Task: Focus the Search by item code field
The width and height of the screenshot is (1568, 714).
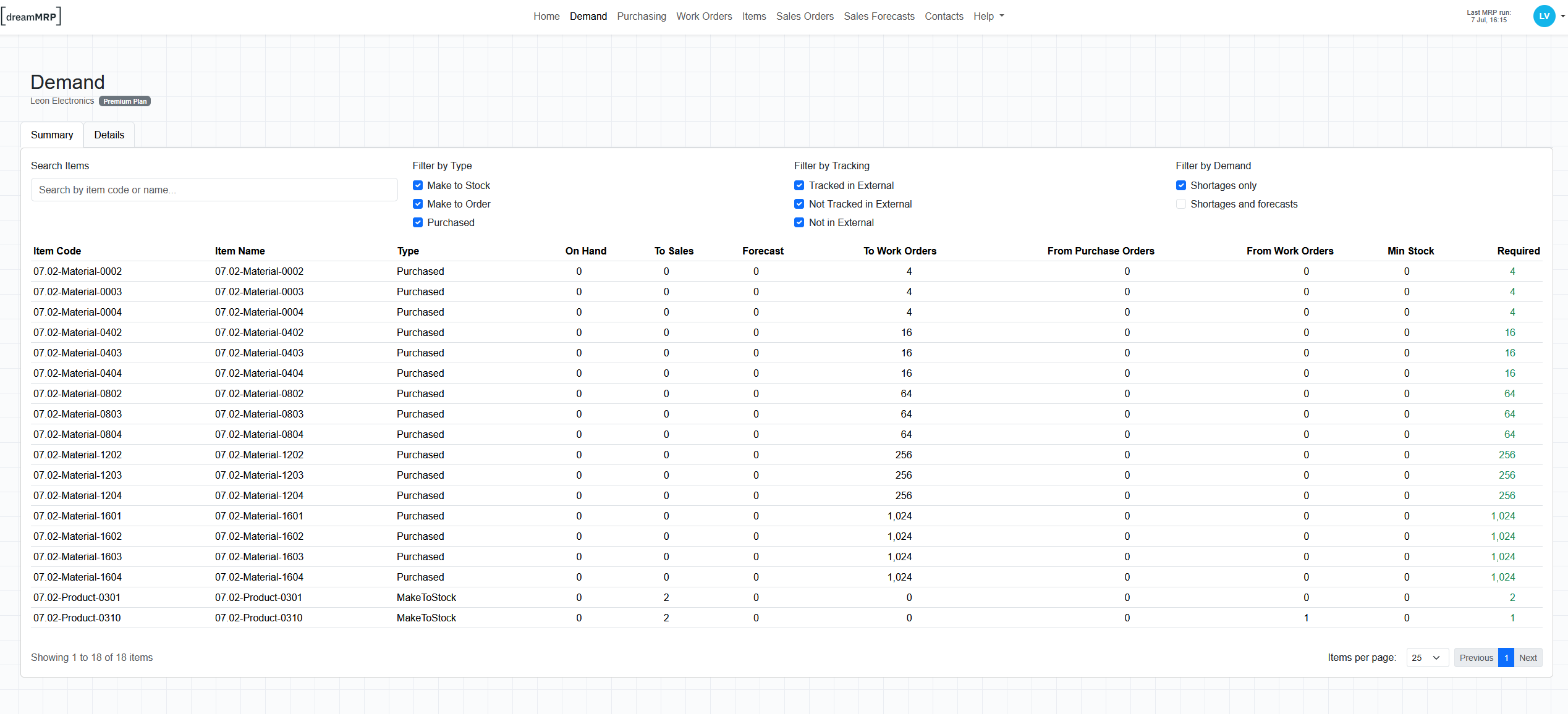Action: click(x=214, y=190)
